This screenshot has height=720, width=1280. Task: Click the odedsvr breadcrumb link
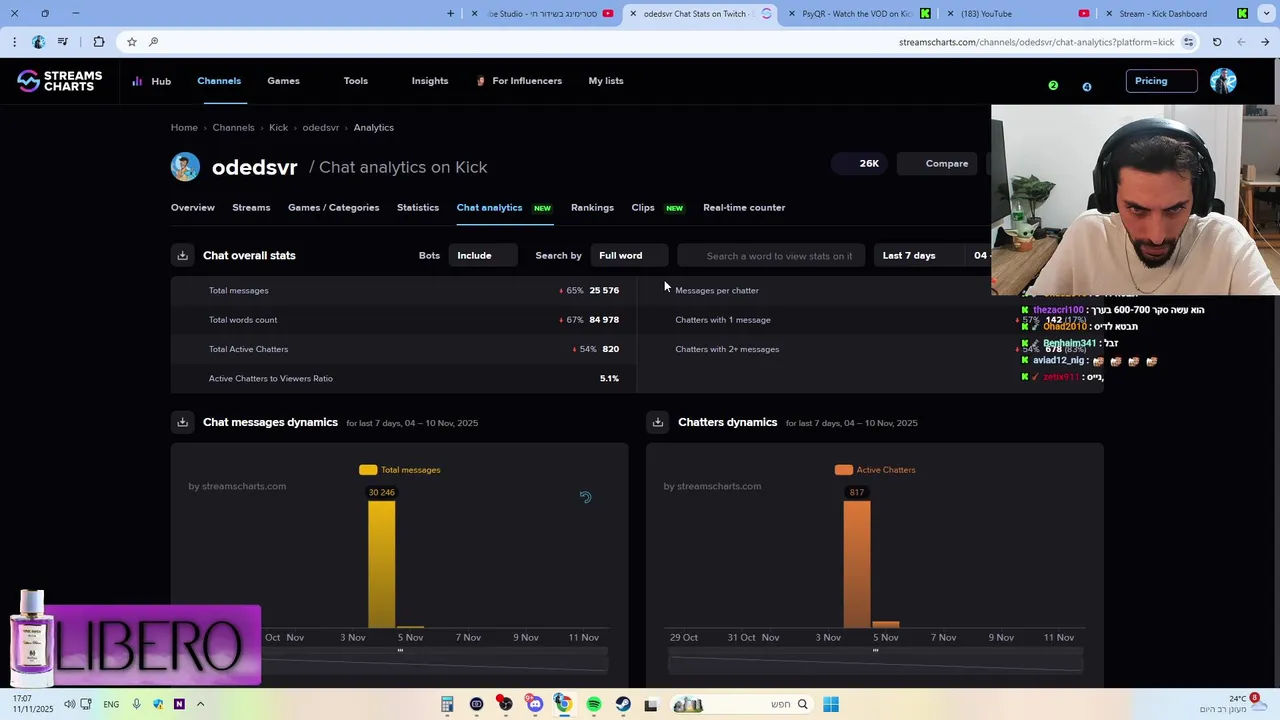pos(321,128)
